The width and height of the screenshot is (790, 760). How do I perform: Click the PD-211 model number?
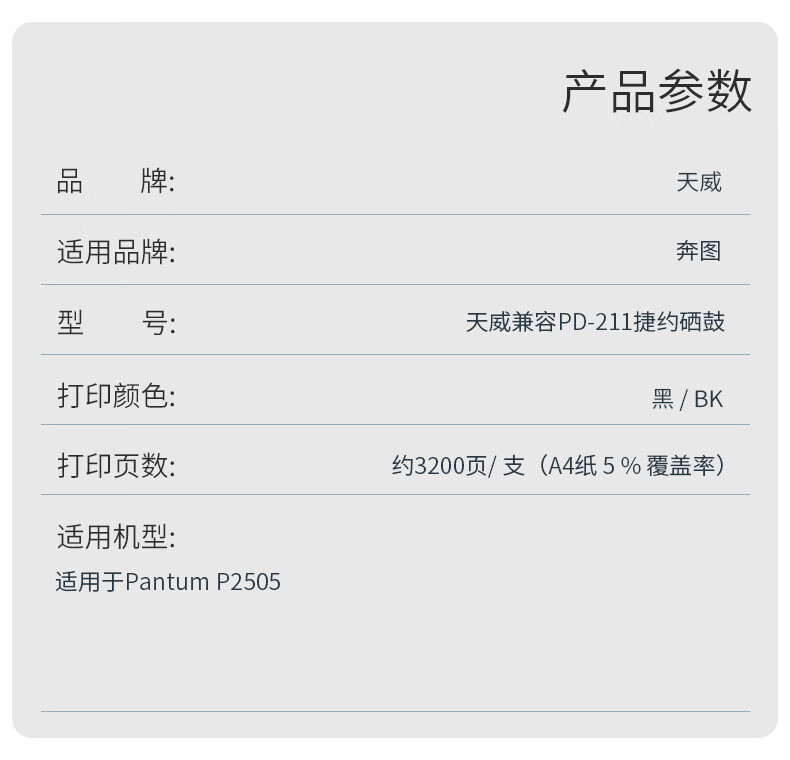tap(595, 322)
